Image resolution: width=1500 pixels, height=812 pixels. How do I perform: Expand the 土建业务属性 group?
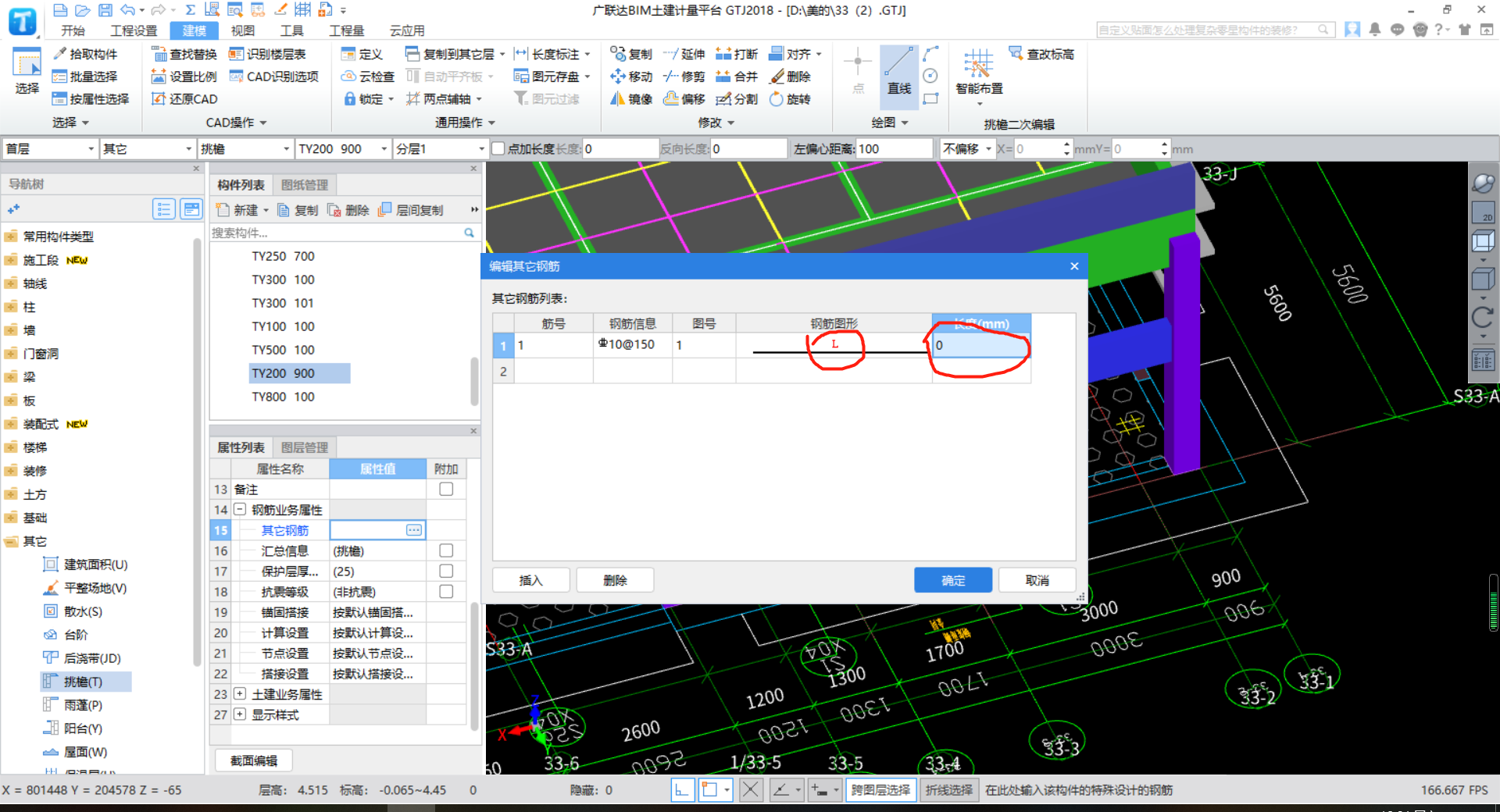[240, 693]
